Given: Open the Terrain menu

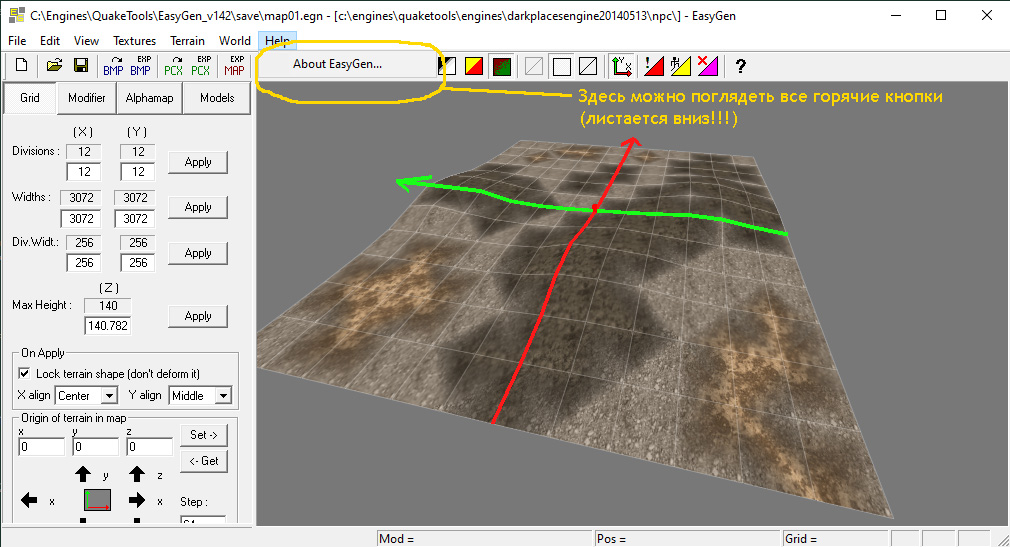Looking at the screenshot, I should 187,41.
